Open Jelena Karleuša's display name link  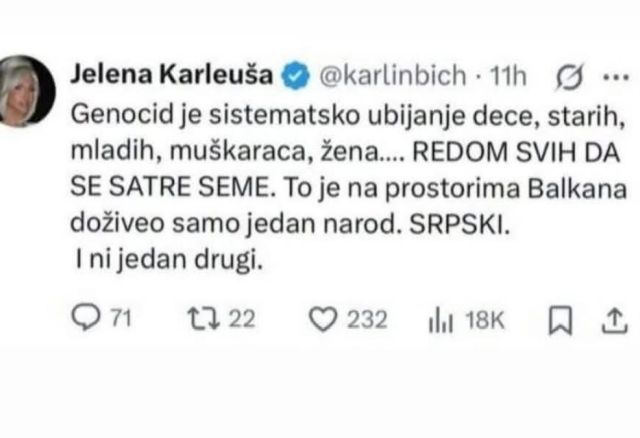pos(171,75)
